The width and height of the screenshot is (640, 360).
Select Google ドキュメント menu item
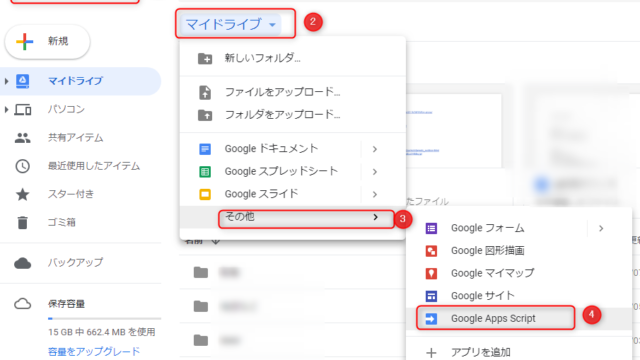coord(293,149)
